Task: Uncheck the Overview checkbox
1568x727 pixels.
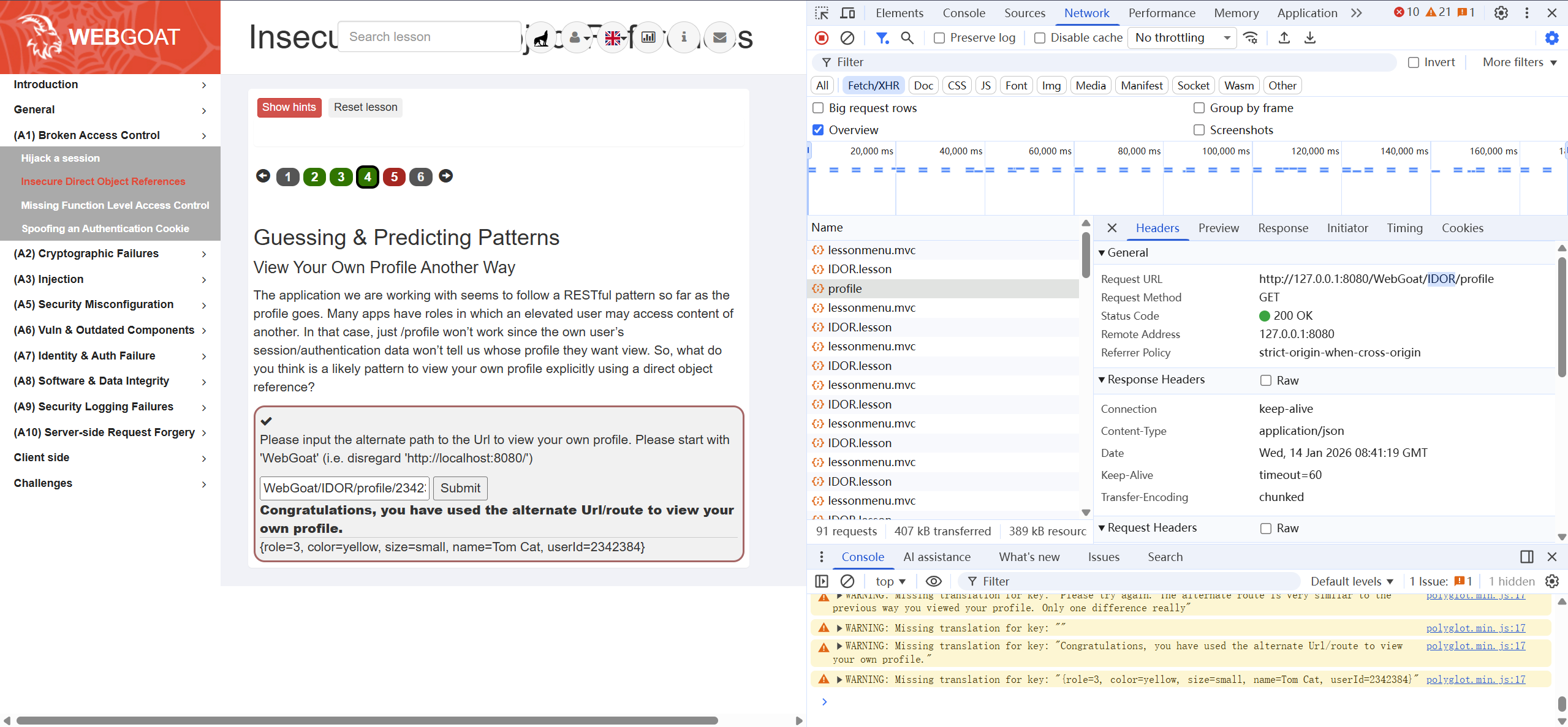Action: point(818,130)
